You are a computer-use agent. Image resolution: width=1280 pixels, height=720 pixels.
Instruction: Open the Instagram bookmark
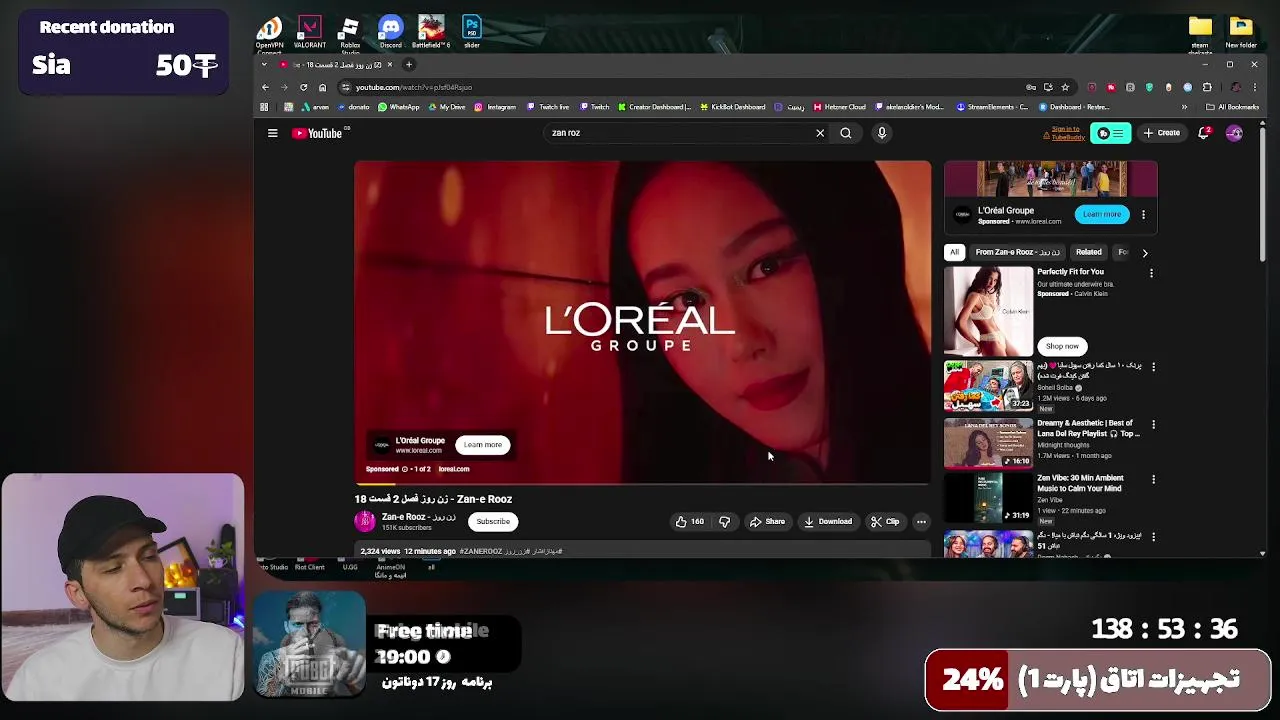tap(495, 107)
